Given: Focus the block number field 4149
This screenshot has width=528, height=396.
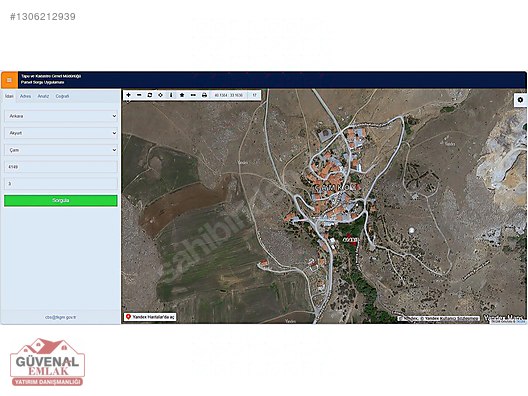Looking at the screenshot, I should click(x=61, y=167).
